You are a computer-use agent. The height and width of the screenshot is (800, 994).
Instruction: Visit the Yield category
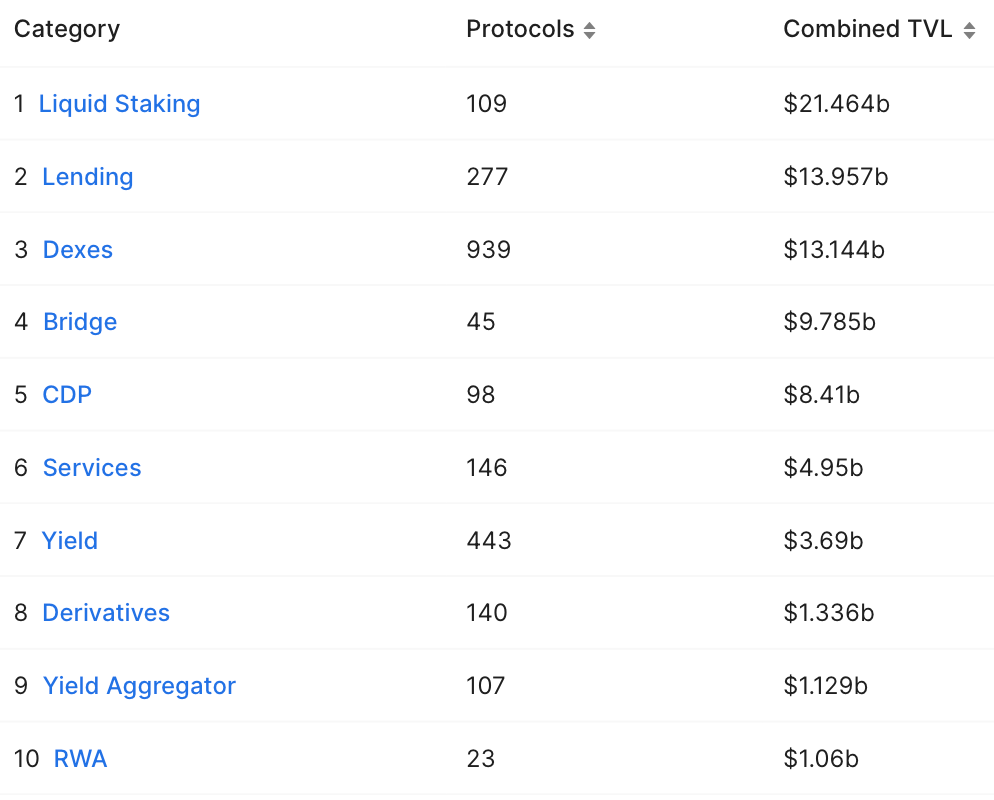[x=70, y=541]
